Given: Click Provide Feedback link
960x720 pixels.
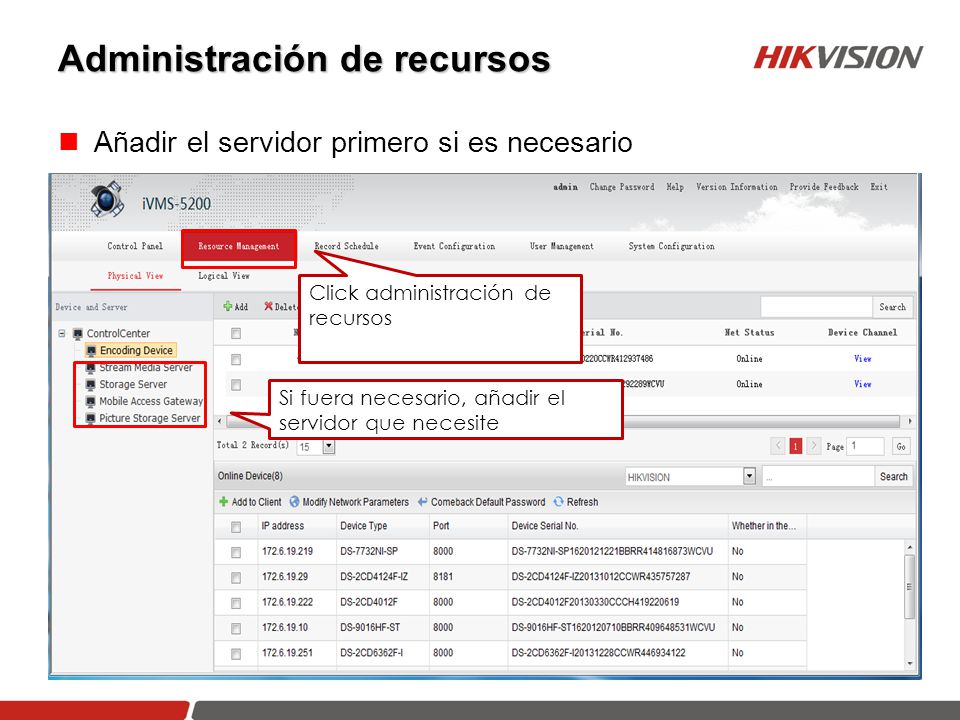Looking at the screenshot, I should pyautogui.click(x=824, y=187).
